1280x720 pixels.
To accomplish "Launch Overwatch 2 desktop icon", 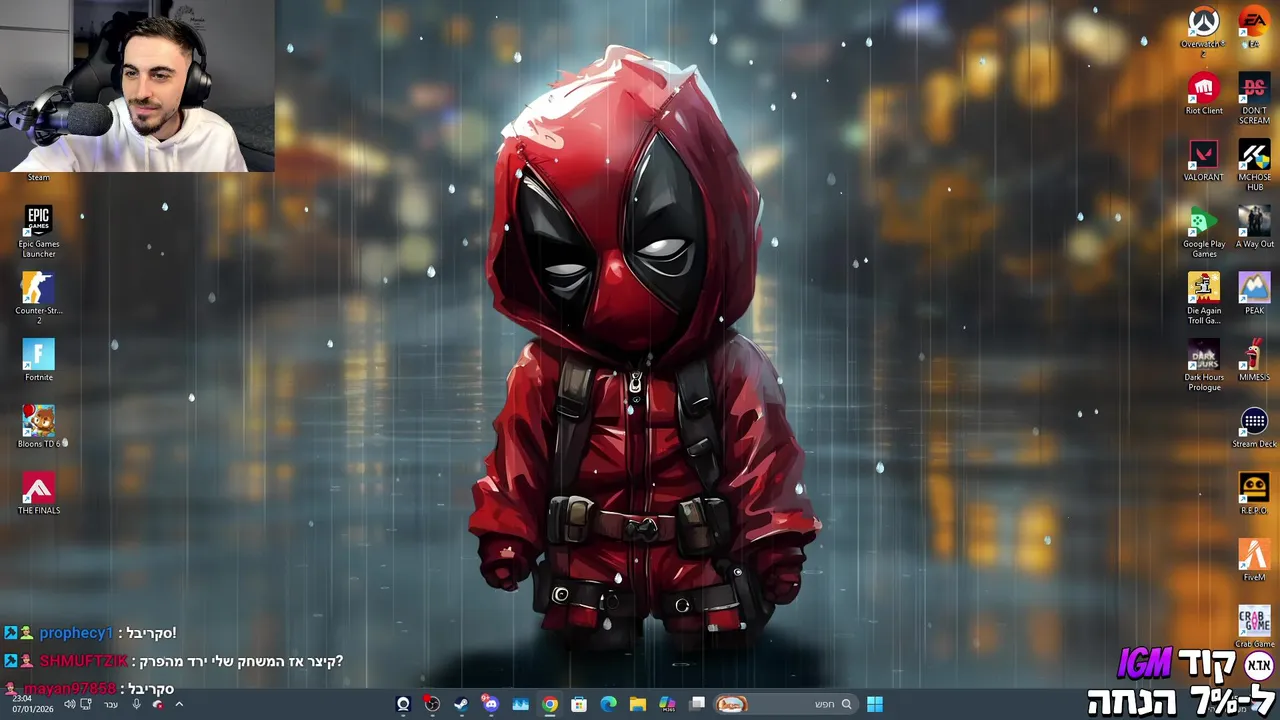I will coord(1203,30).
